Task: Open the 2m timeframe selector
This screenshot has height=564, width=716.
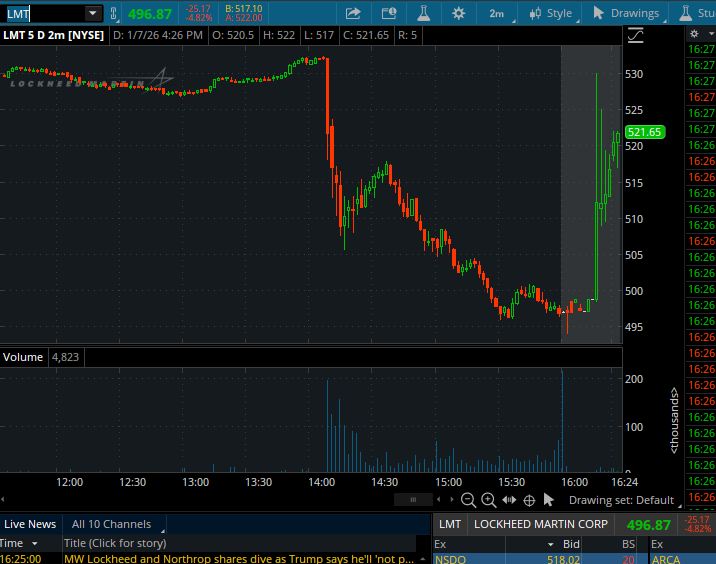Action: tap(498, 14)
